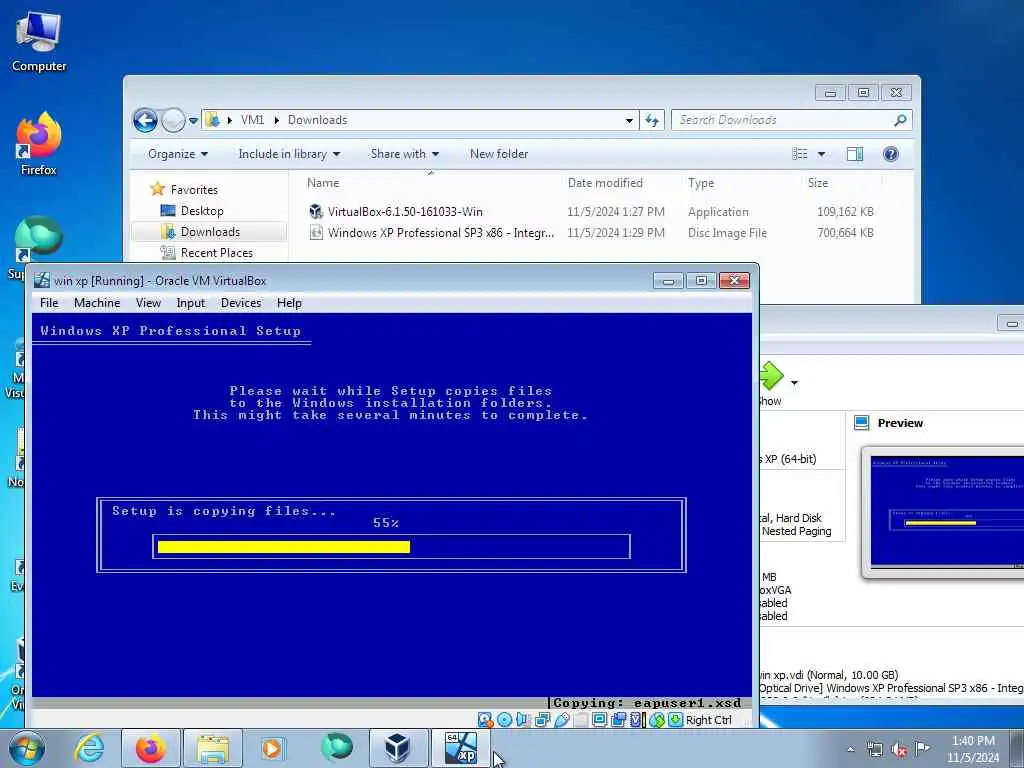Click optical disk indicator in VM status bar

pos(504,720)
